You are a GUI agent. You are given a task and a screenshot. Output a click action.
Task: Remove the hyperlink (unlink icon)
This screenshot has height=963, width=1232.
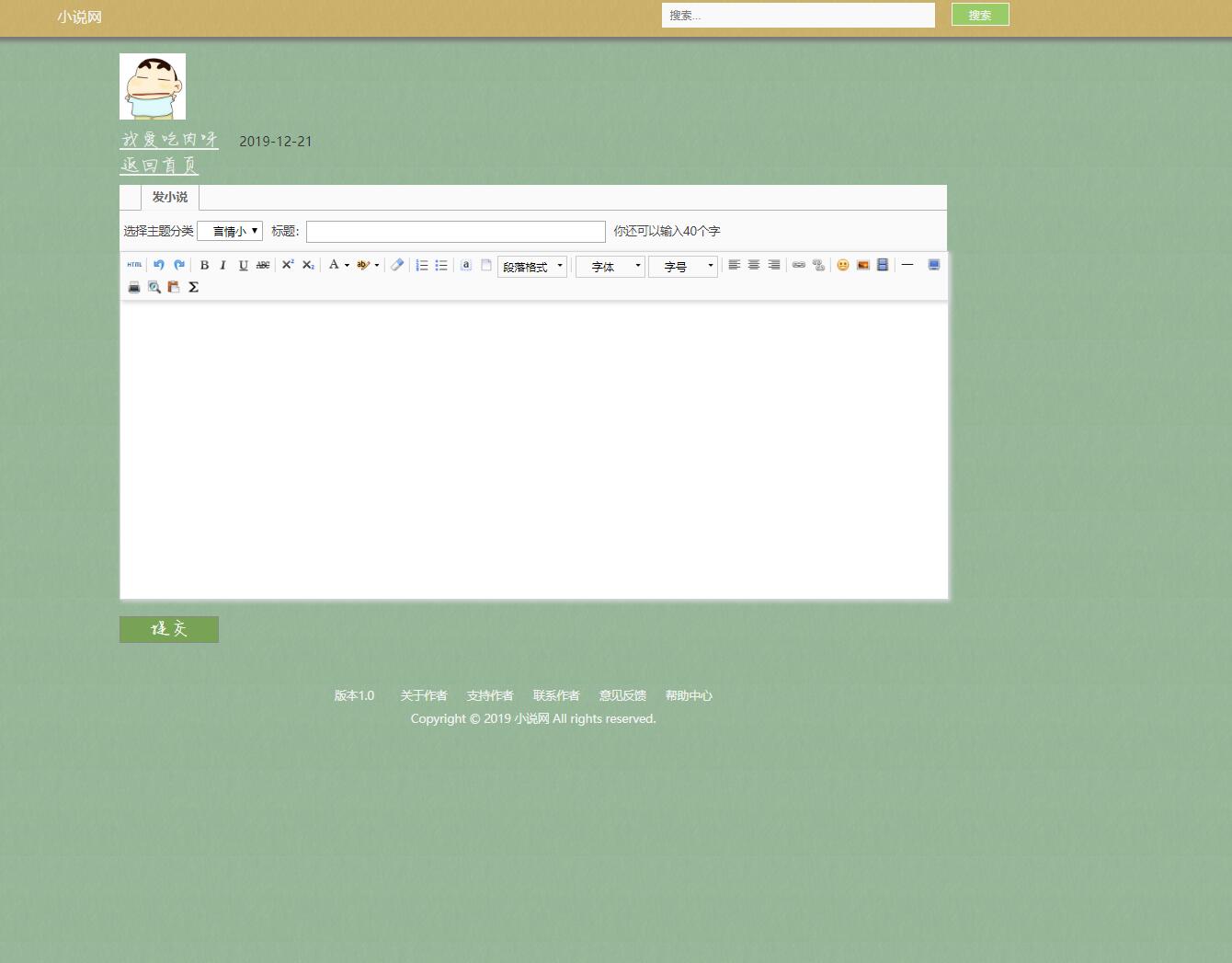click(x=818, y=265)
